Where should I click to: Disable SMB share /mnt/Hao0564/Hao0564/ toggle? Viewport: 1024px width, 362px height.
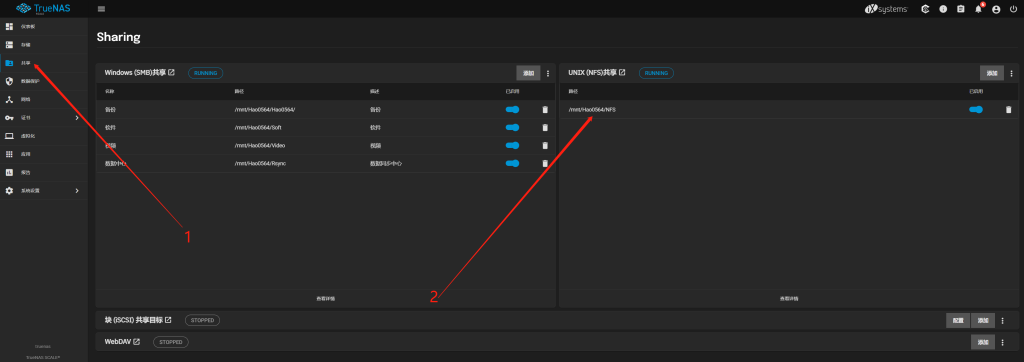[x=513, y=110]
